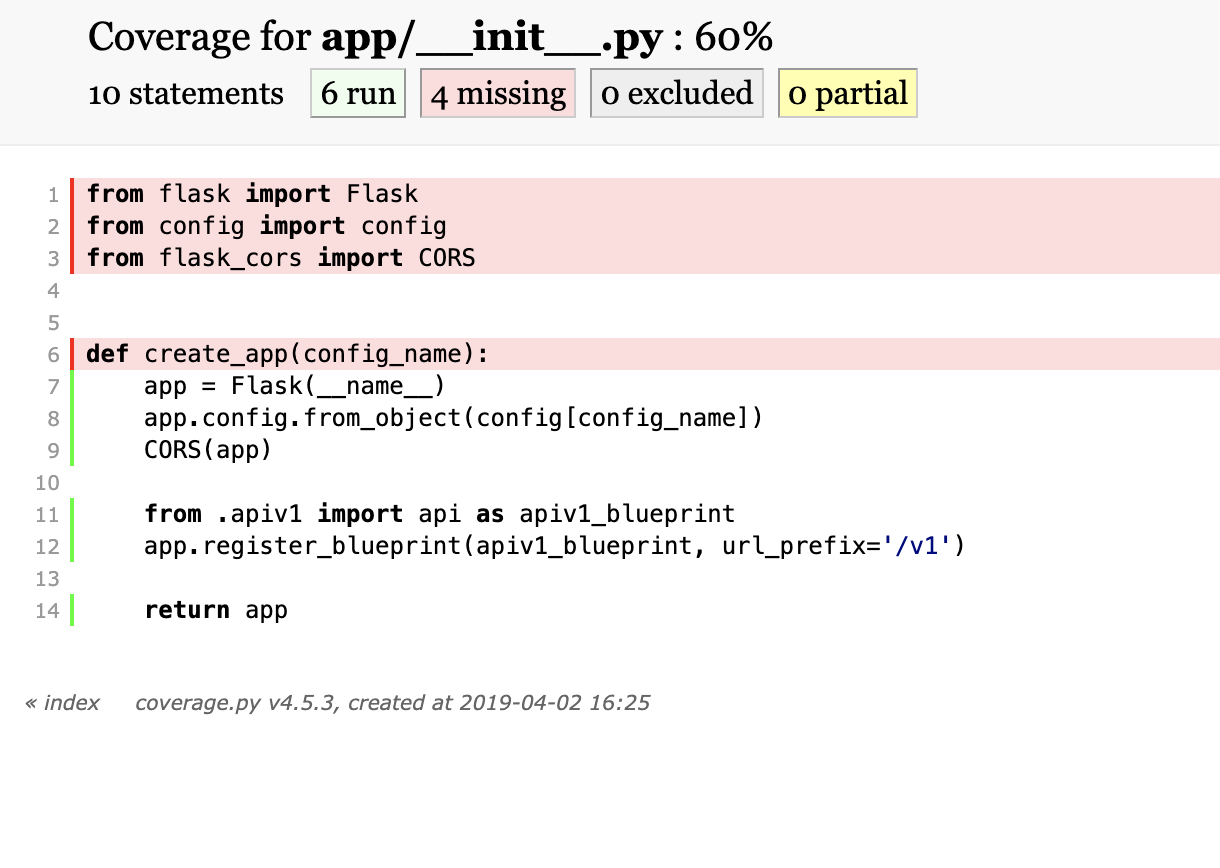Click the missing def create_app line
Viewport: 1220px width, 868px height.
[x=287, y=354]
